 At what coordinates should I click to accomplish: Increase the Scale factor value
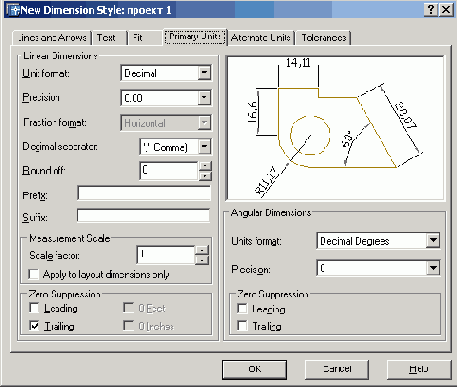[x=202, y=250]
